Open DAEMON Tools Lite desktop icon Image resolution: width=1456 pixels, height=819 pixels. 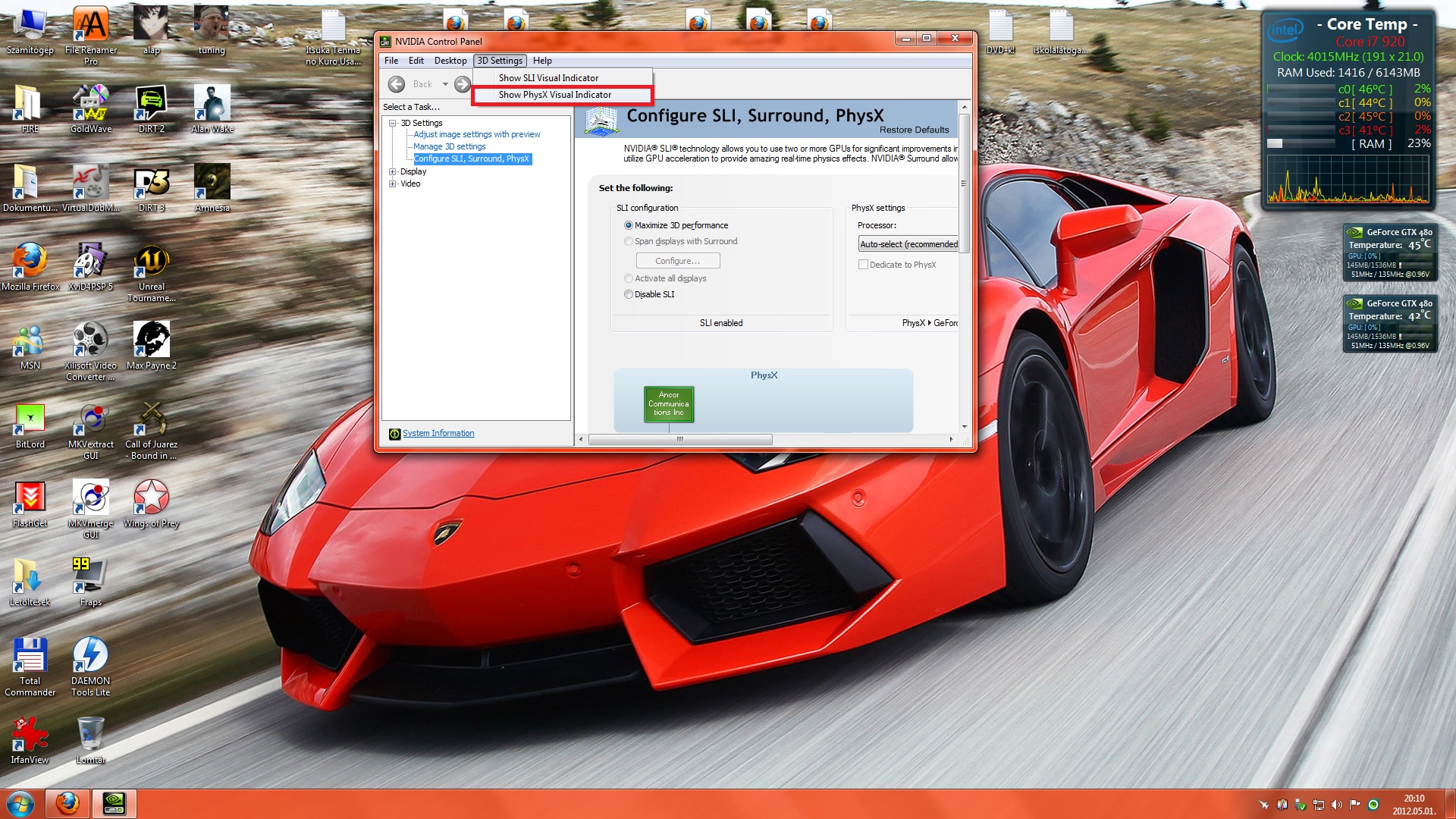pyautogui.click(x=91, y=667)
